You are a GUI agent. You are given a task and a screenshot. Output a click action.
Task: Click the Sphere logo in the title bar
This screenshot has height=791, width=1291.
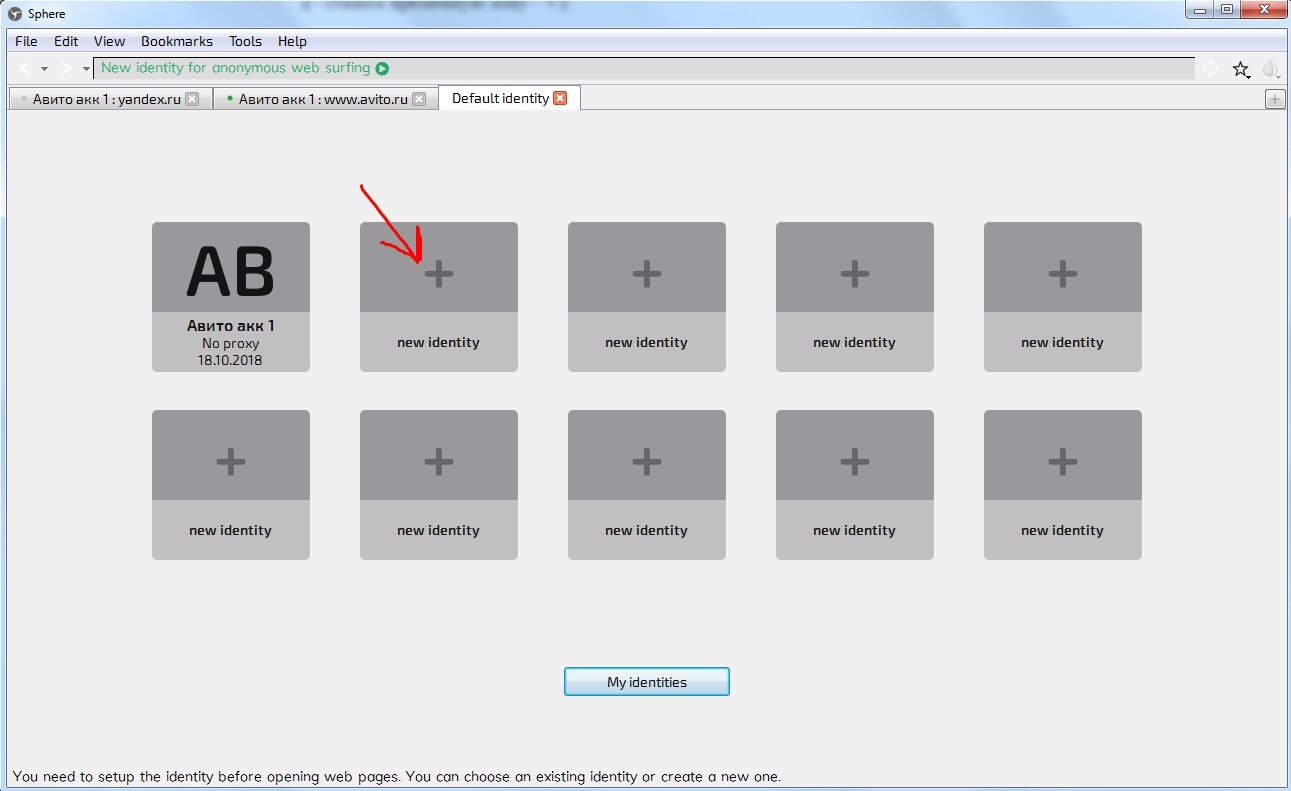point(15,14)
